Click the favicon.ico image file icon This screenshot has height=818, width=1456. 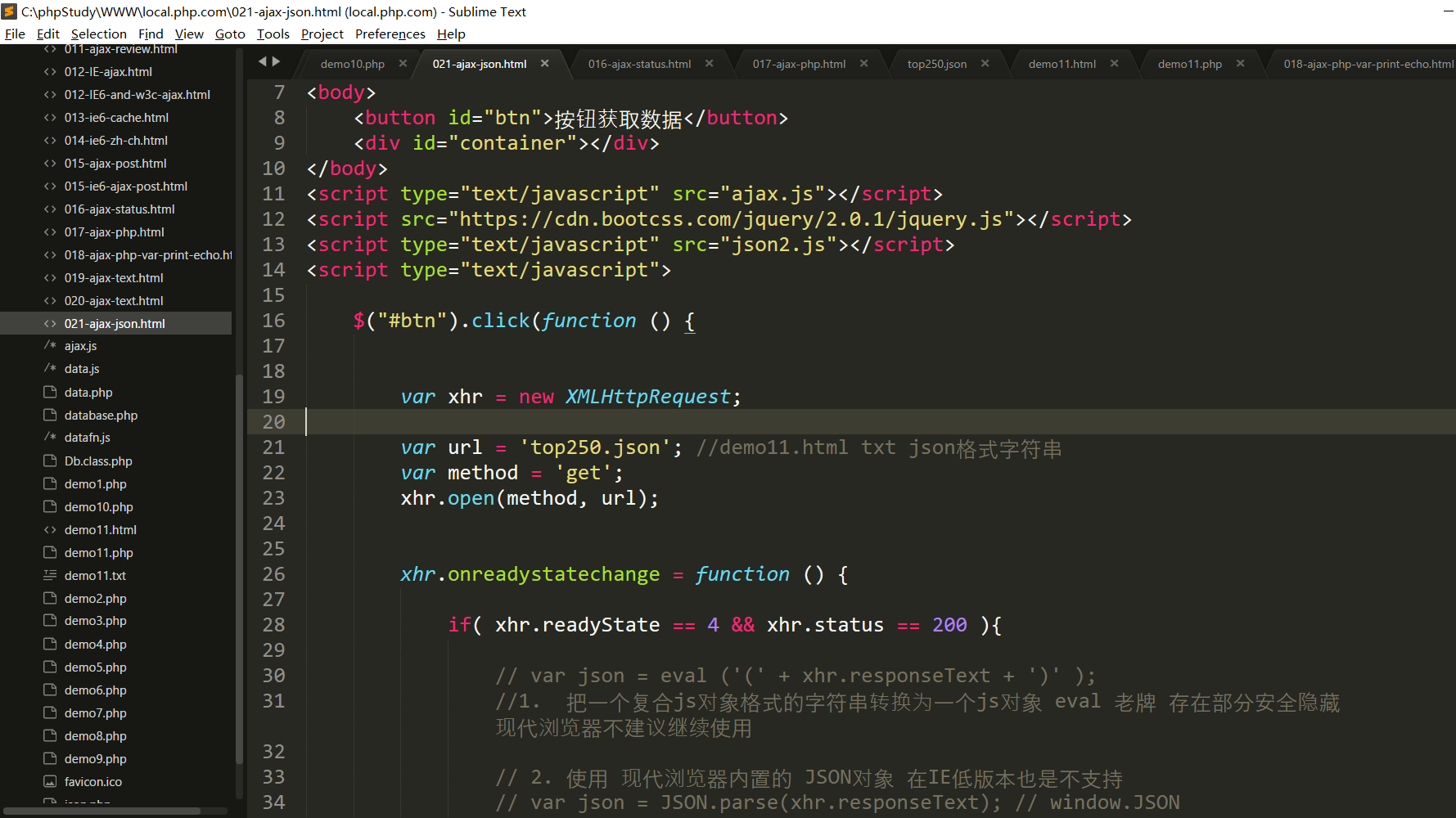point(50,781)
